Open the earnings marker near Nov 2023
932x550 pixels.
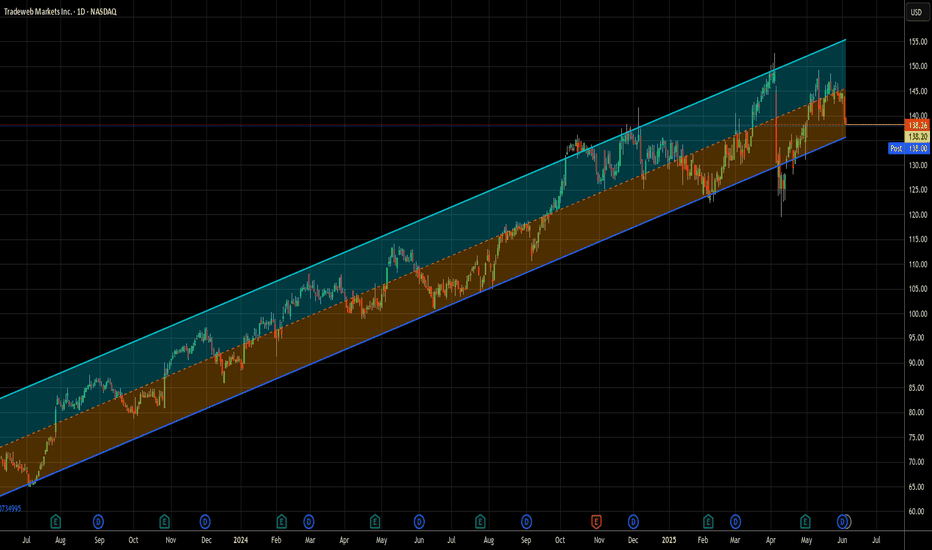(165, 522)
